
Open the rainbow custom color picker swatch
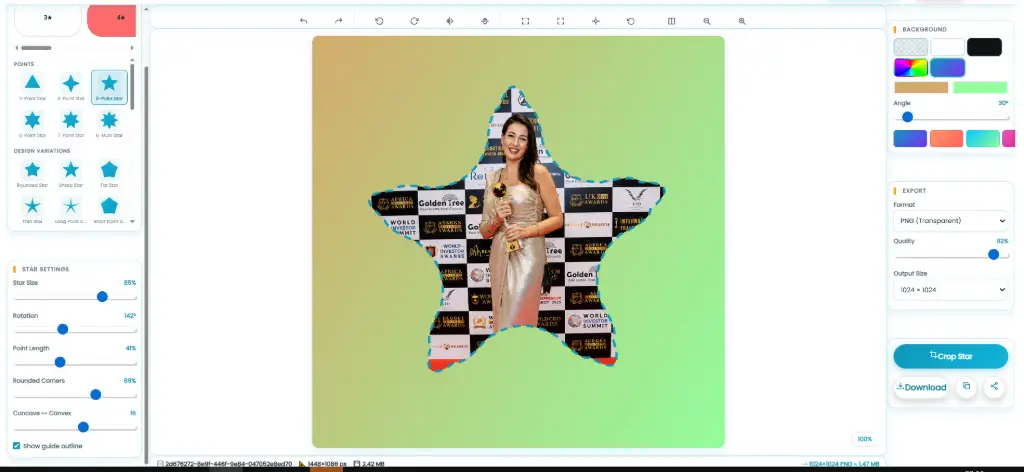pos(910,68)
